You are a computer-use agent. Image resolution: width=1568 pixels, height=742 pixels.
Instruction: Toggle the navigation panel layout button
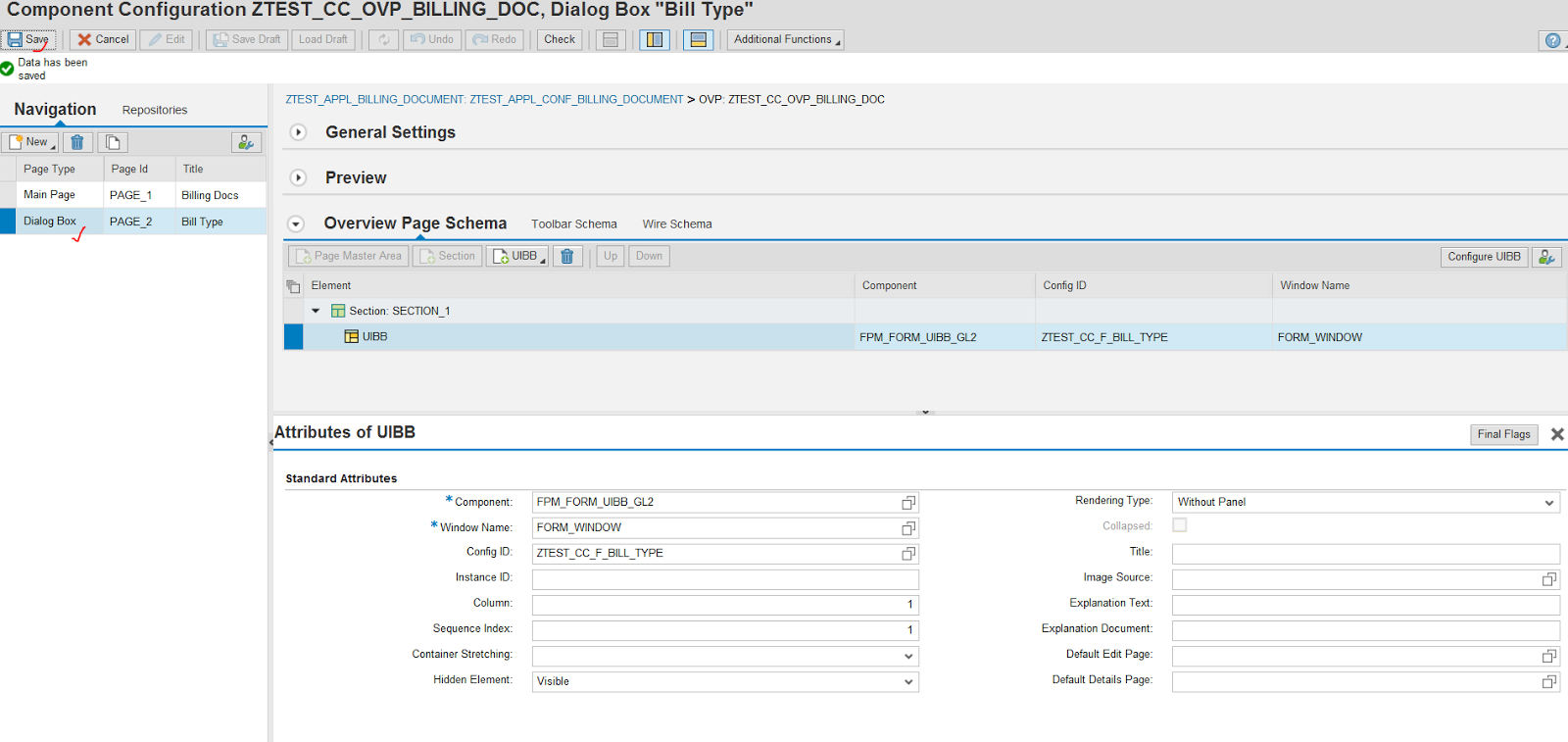point(654,40)
